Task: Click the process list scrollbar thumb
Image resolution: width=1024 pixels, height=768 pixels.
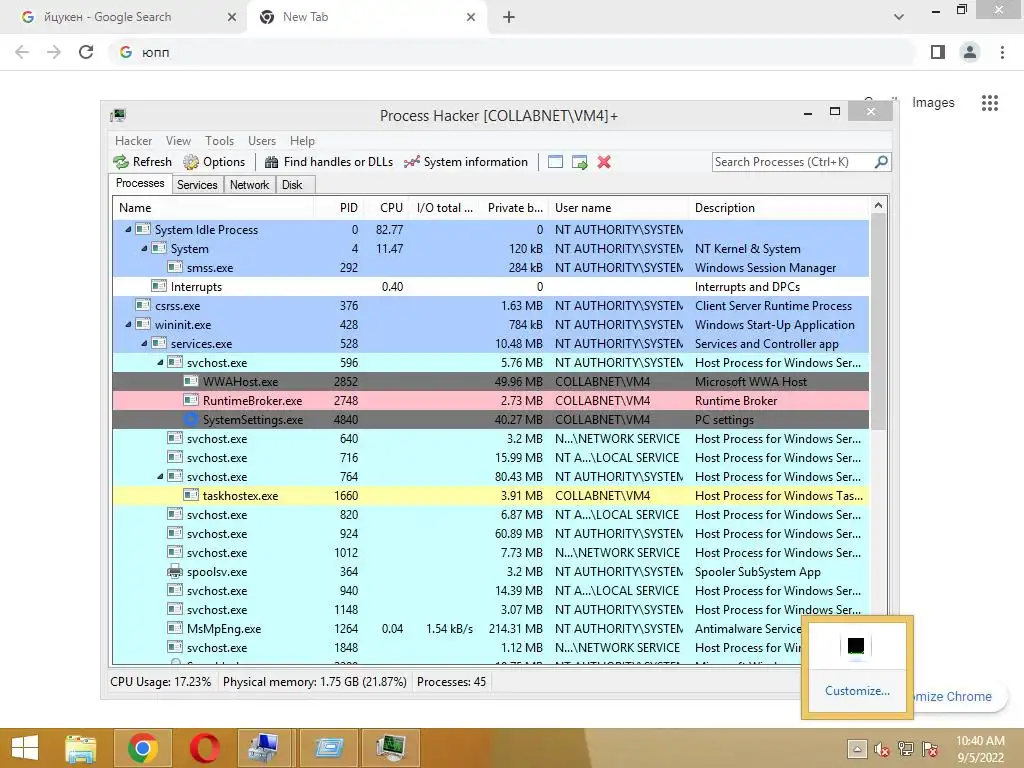Action: click(878, 322)
